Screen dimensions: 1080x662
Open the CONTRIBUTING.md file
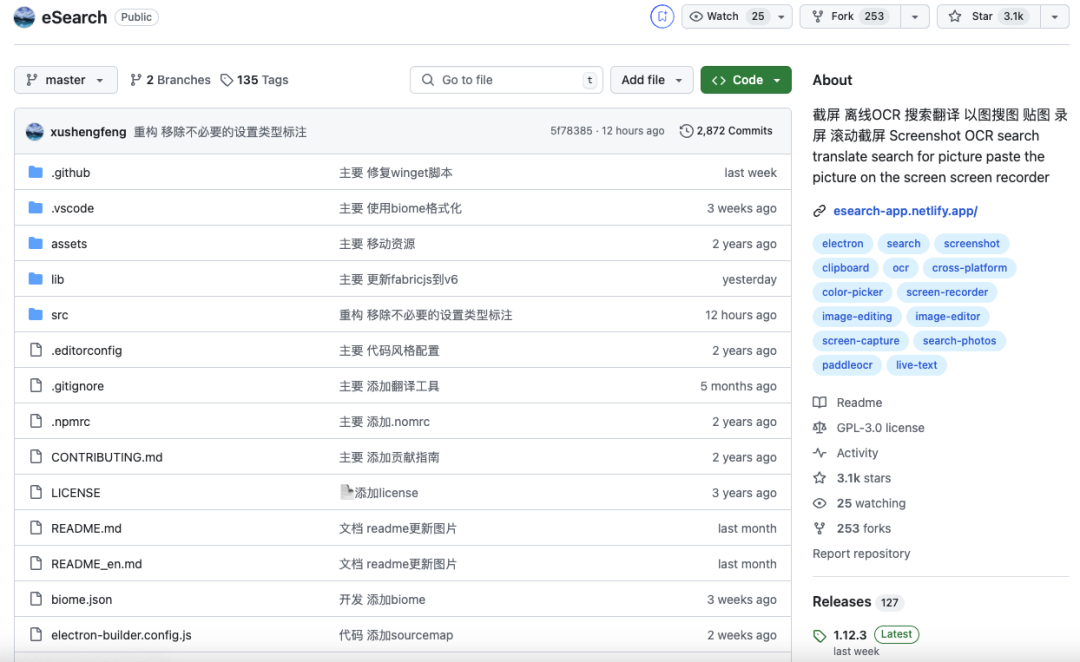[107, 457]
